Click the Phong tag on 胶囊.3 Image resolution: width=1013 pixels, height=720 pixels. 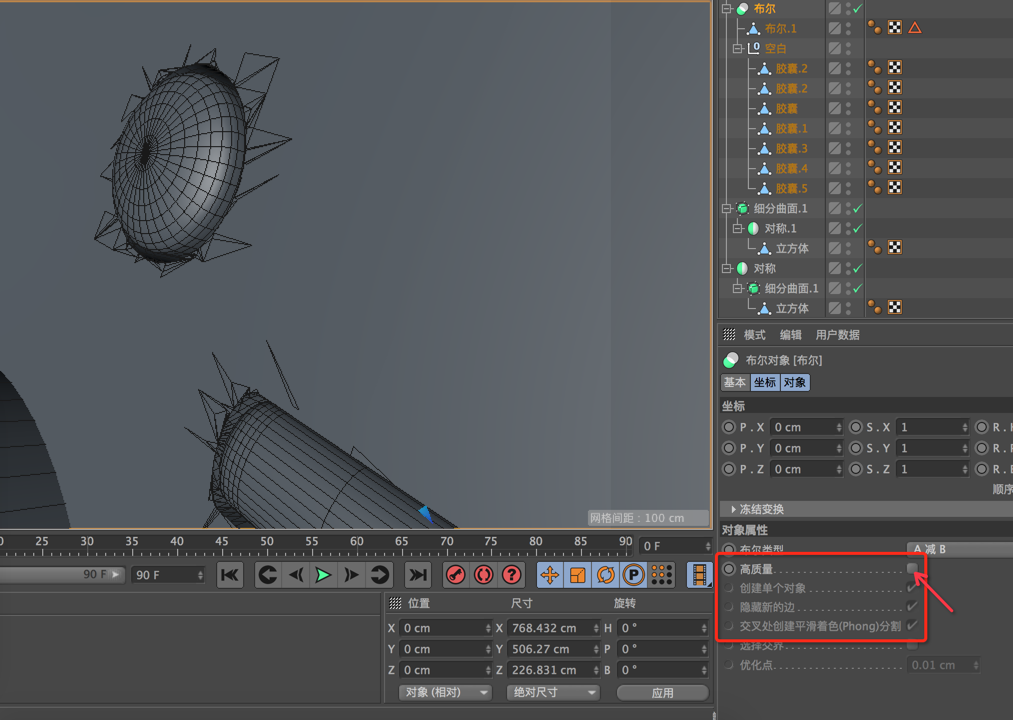[874, 147]
